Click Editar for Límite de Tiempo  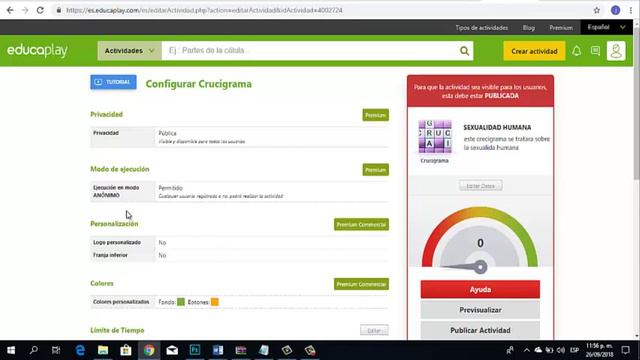(x=374, y=330)
